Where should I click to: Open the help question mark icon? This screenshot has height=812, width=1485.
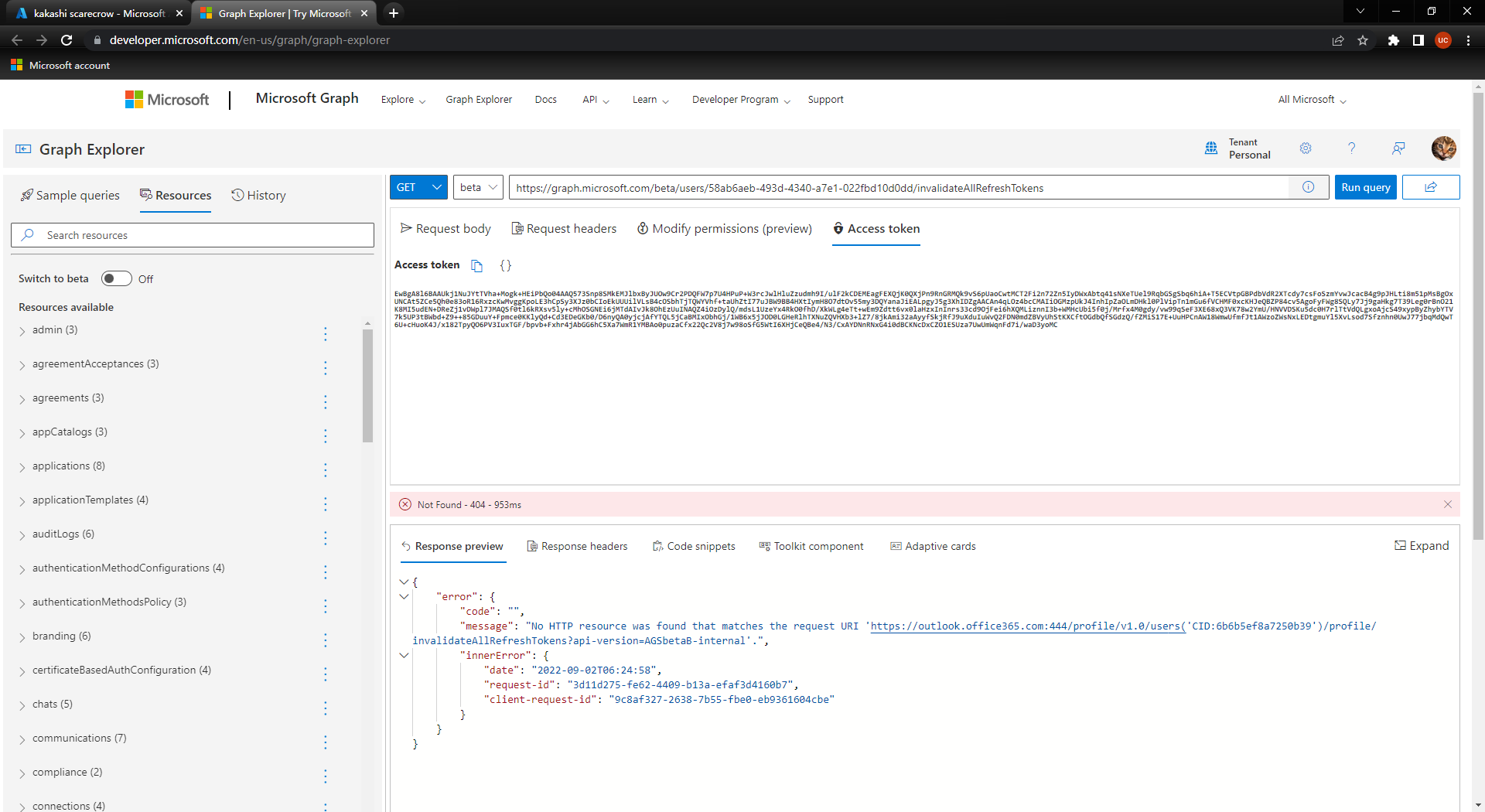[1351, 148]
